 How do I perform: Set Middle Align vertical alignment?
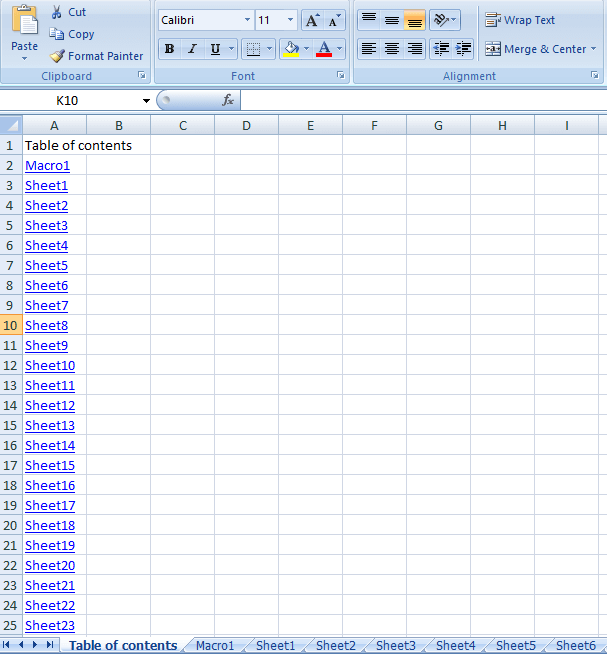[391, 20]
